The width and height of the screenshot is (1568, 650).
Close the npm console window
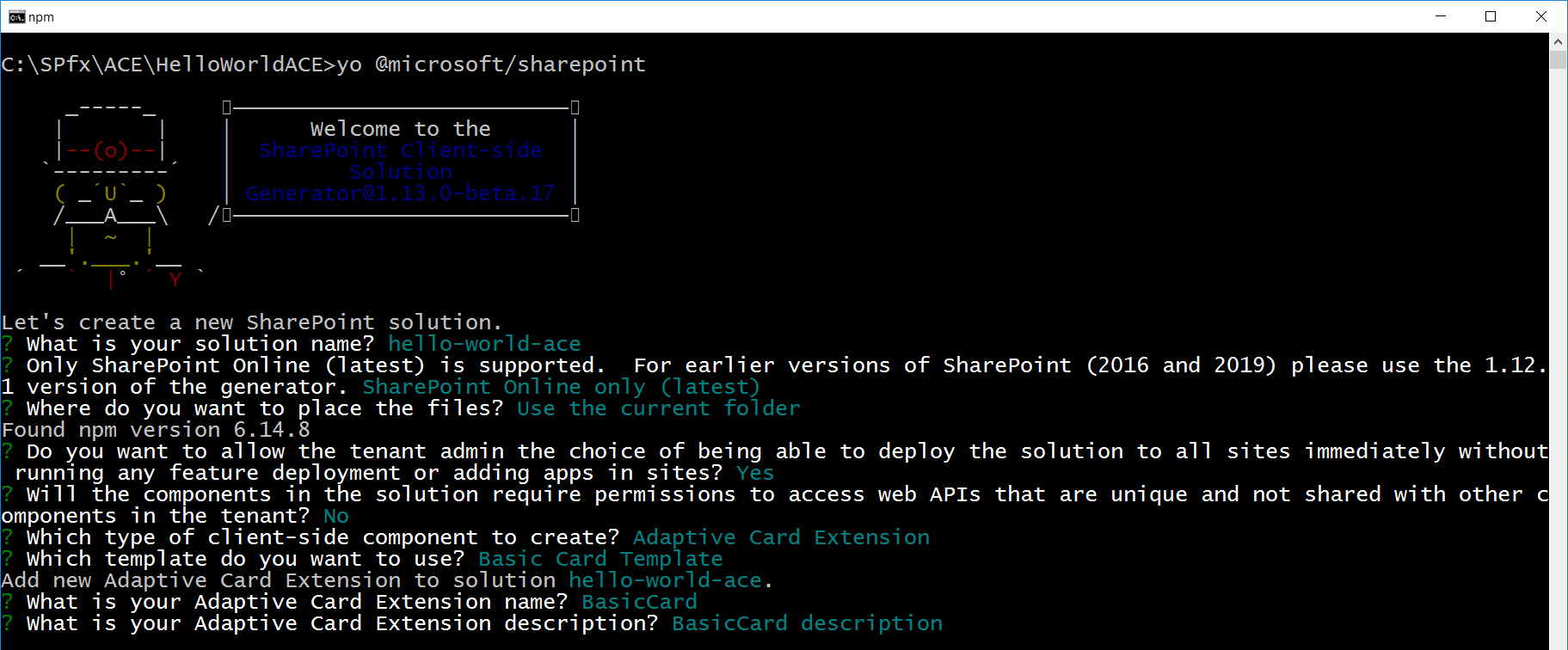coord(1540,17)
